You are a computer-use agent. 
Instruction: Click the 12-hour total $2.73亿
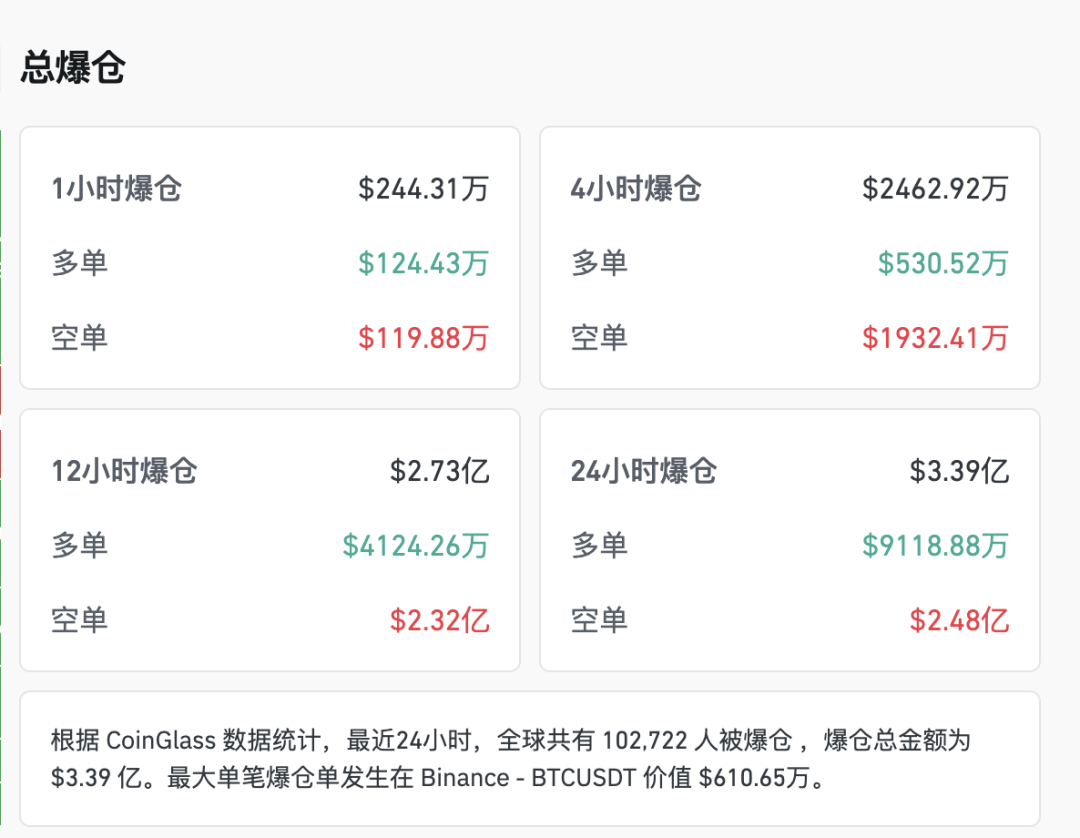439,471
